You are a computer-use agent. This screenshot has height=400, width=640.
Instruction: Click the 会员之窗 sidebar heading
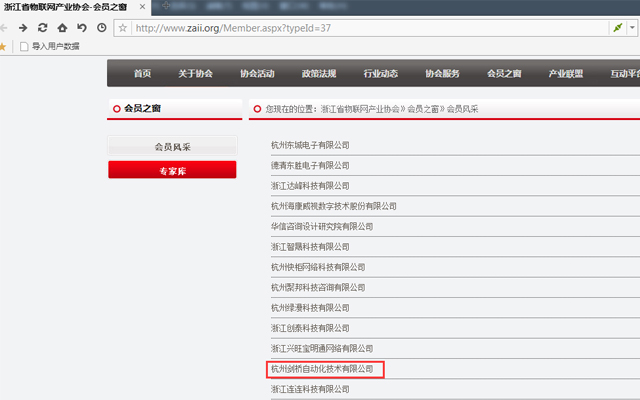point(142,109)
